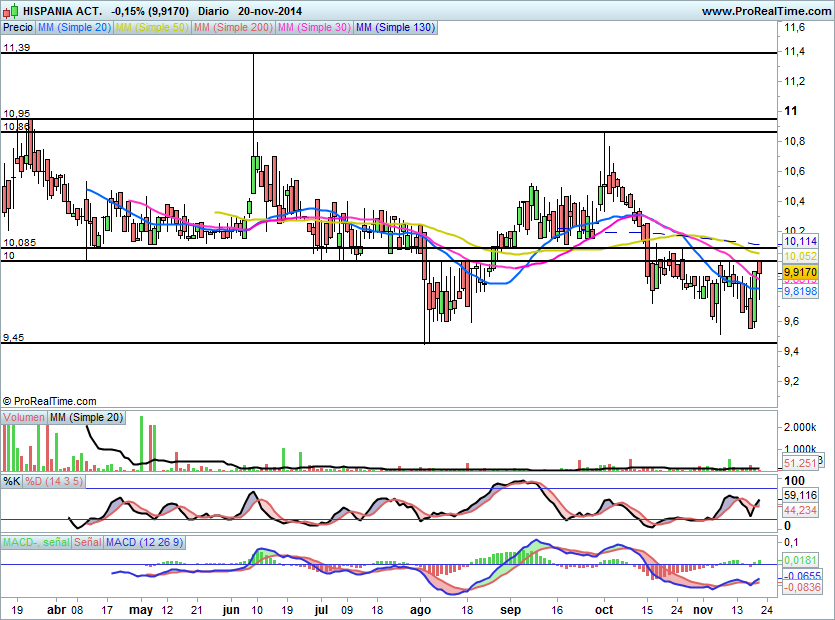Open the www.ProRealTime.com link
This screenshot has width=835, height=620.
(x=765, y=11)
